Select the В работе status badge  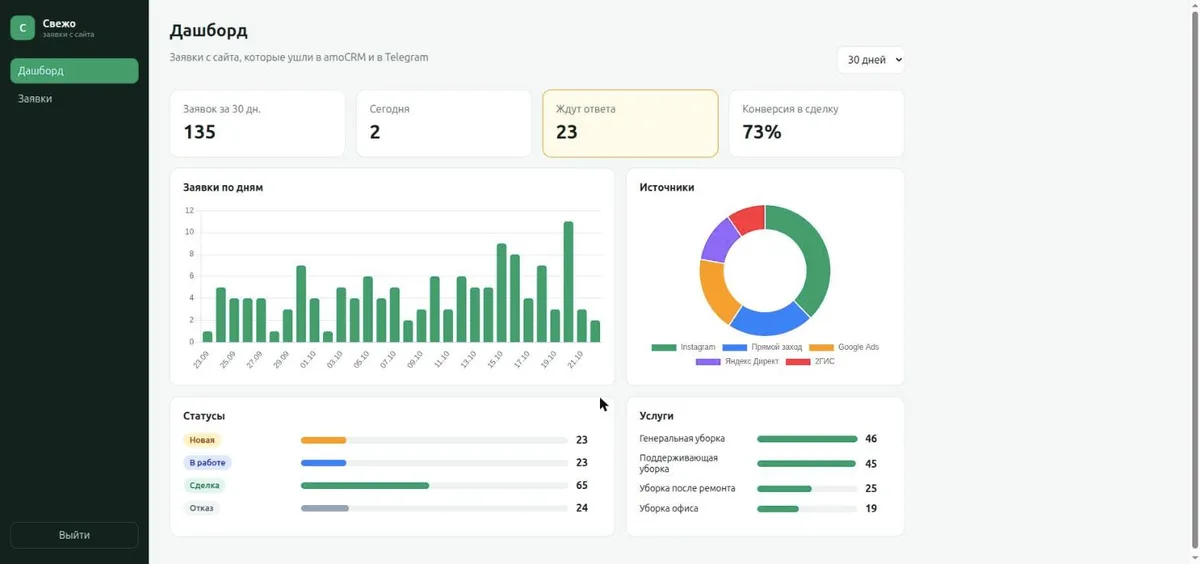click(207, 463)
